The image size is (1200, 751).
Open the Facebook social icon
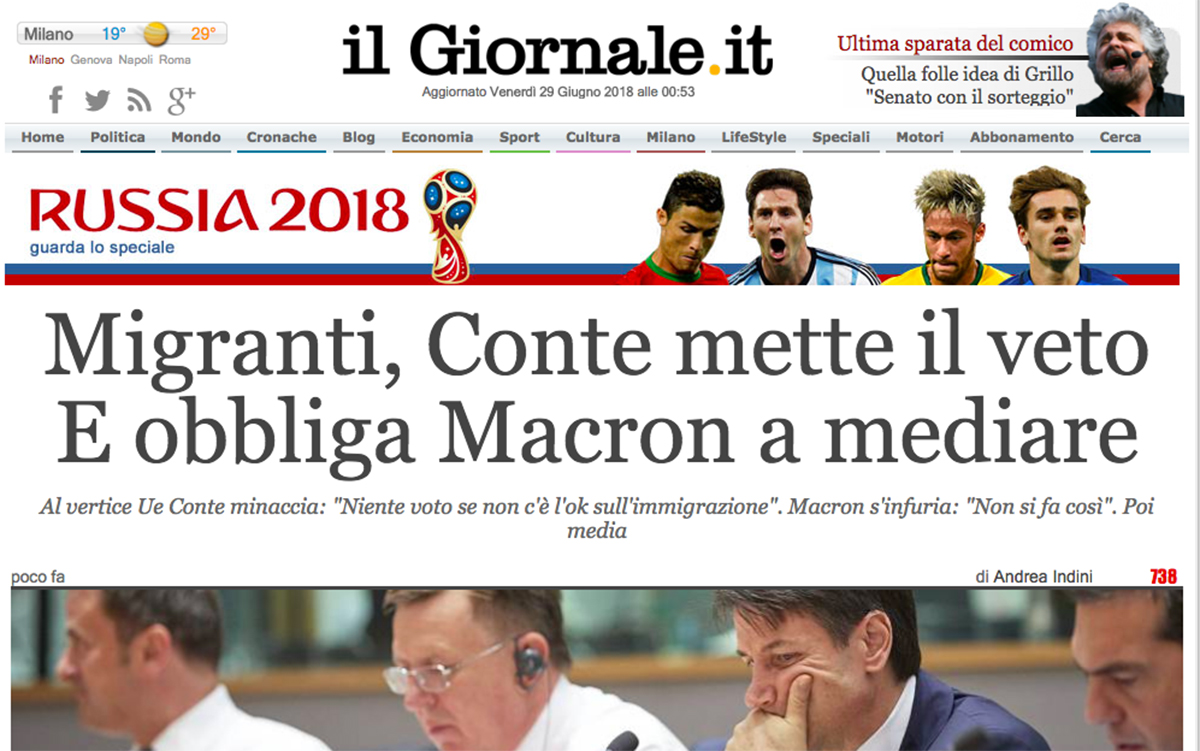coord(56,100)
